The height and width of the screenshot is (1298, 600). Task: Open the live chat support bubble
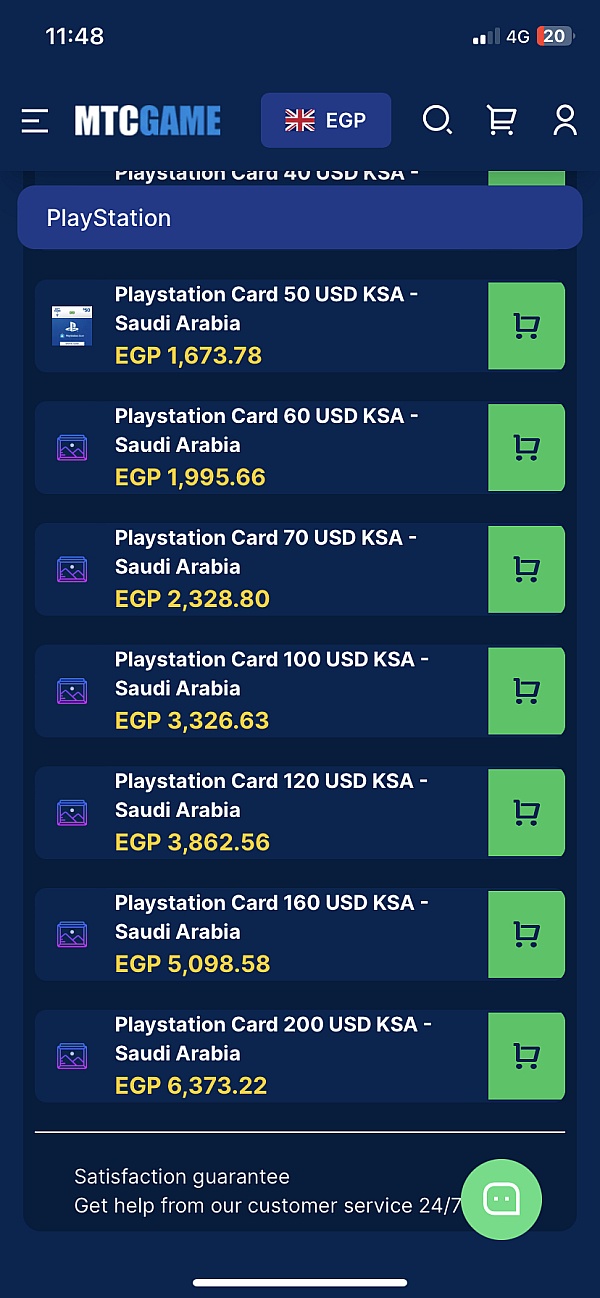(502, 1199)
